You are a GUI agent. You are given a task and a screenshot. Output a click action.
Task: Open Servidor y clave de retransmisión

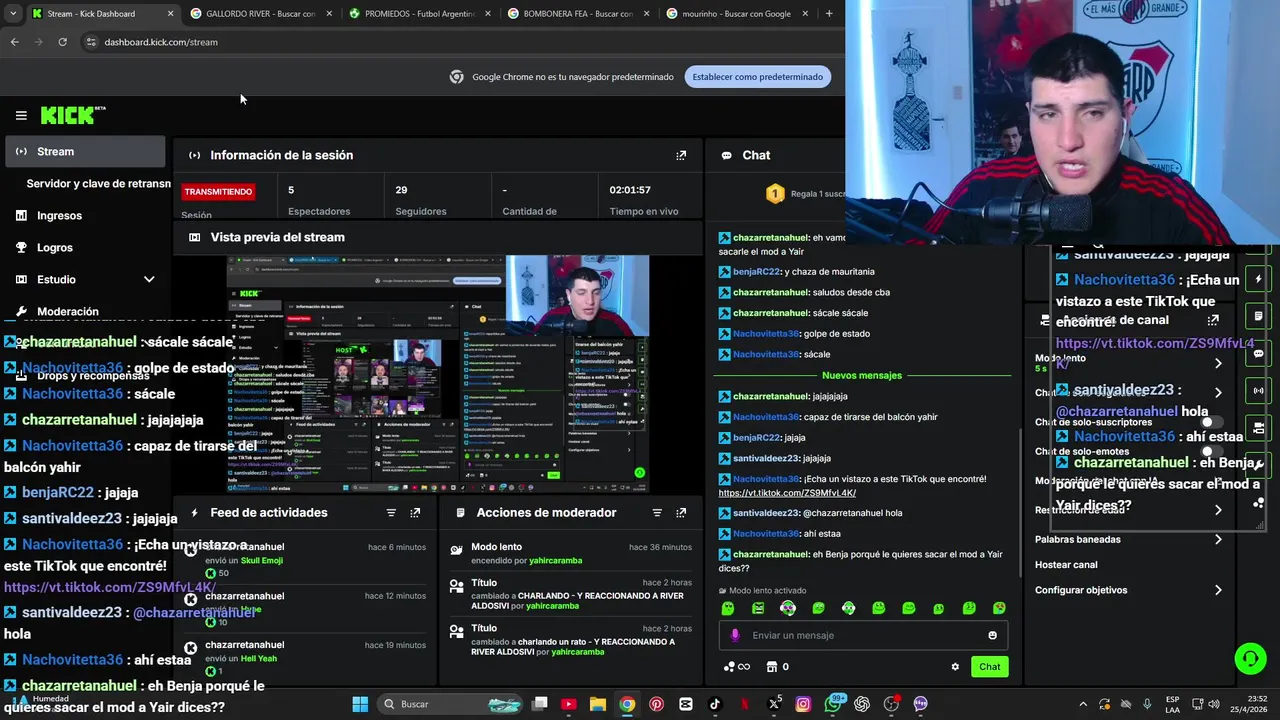click(98, 184)
